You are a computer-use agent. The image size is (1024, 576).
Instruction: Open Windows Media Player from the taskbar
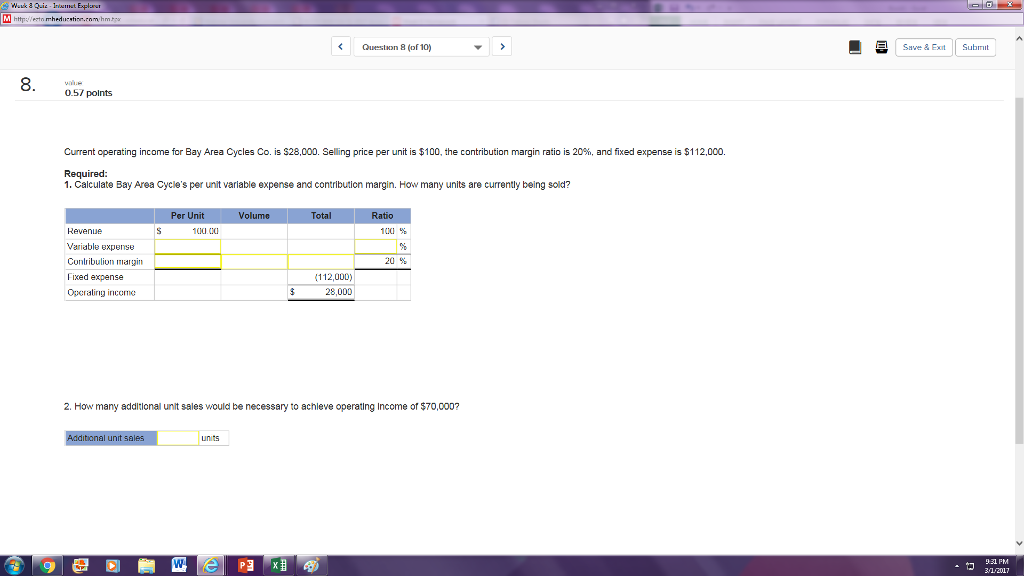click(x=113, y=566)
